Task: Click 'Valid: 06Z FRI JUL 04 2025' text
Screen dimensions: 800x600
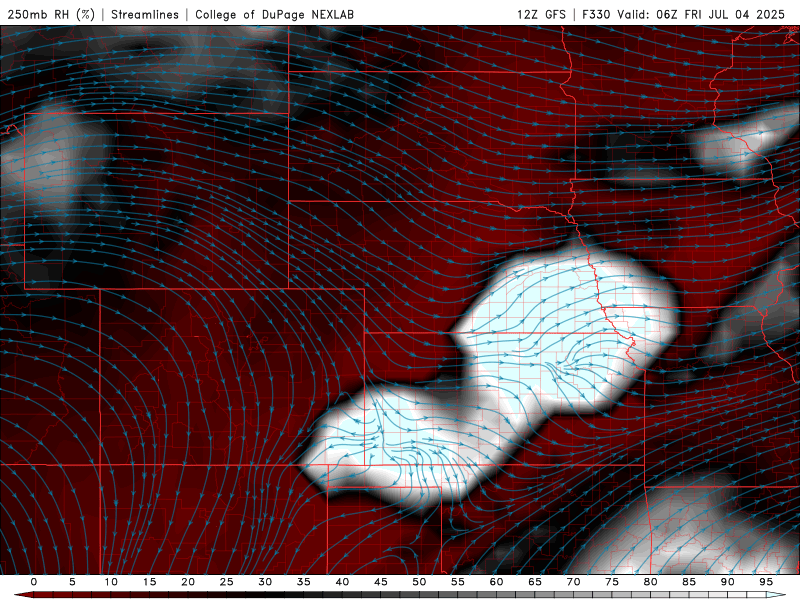Action: coord(701,14)
